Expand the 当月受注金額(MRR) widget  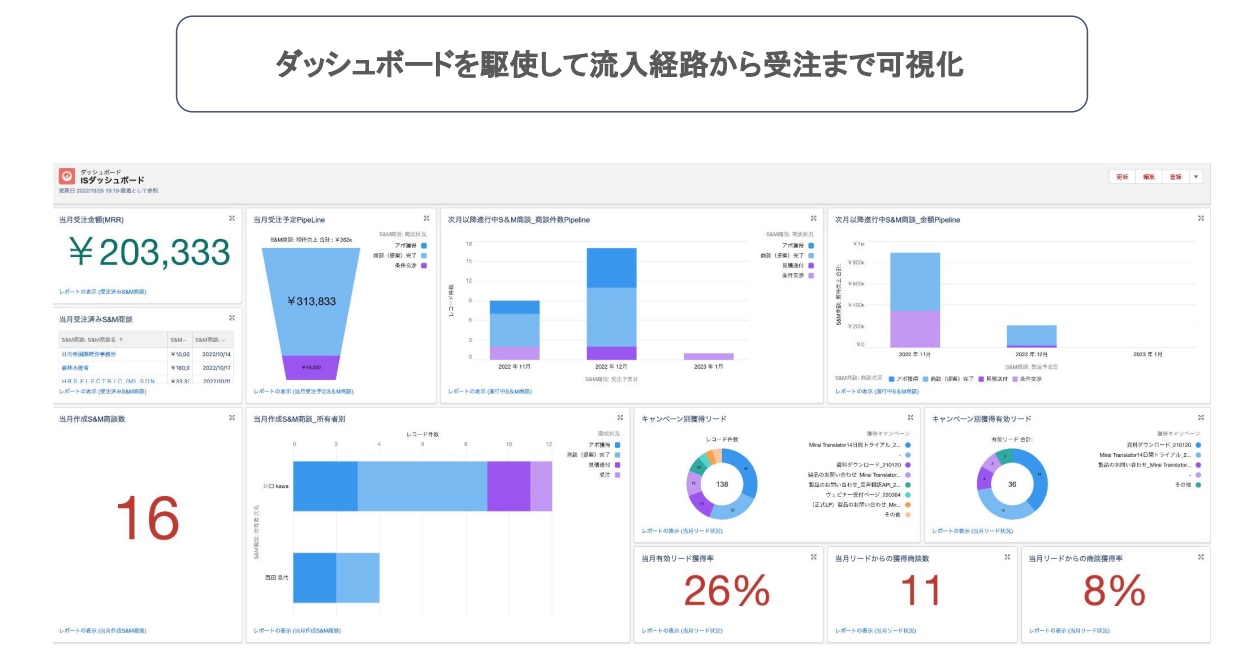pos(230,218)
